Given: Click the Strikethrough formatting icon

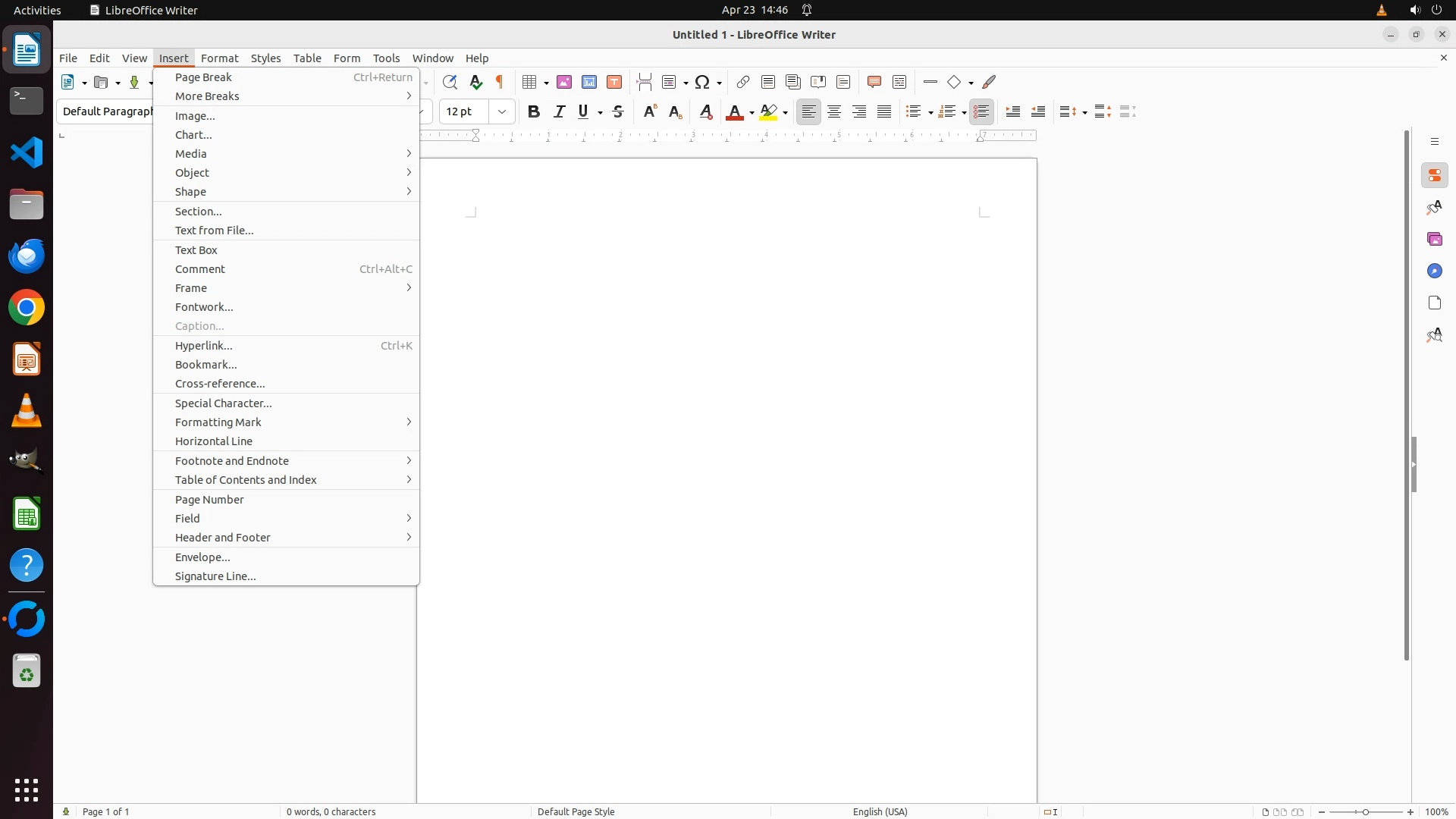Looking at the screenshot, I should pyautogui.click(x=618, y=112).
